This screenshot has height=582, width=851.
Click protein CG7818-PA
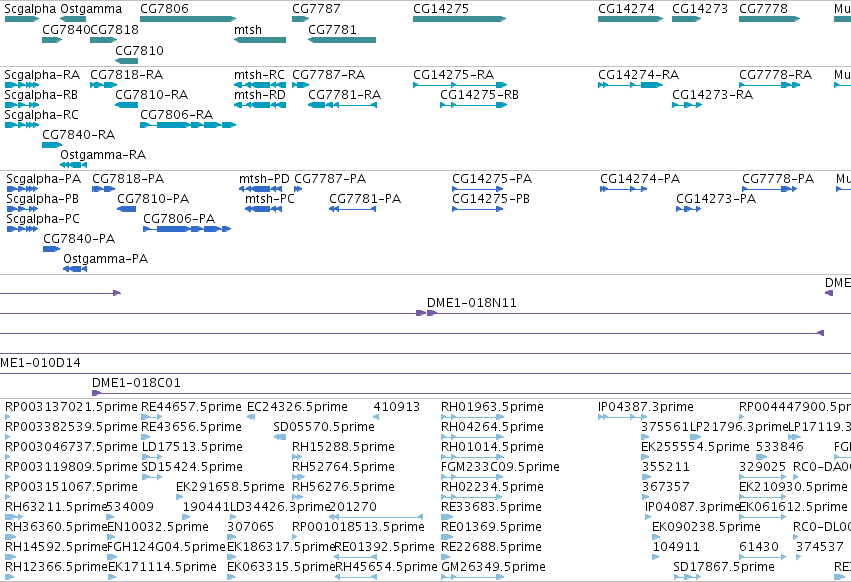click(128, 179)
